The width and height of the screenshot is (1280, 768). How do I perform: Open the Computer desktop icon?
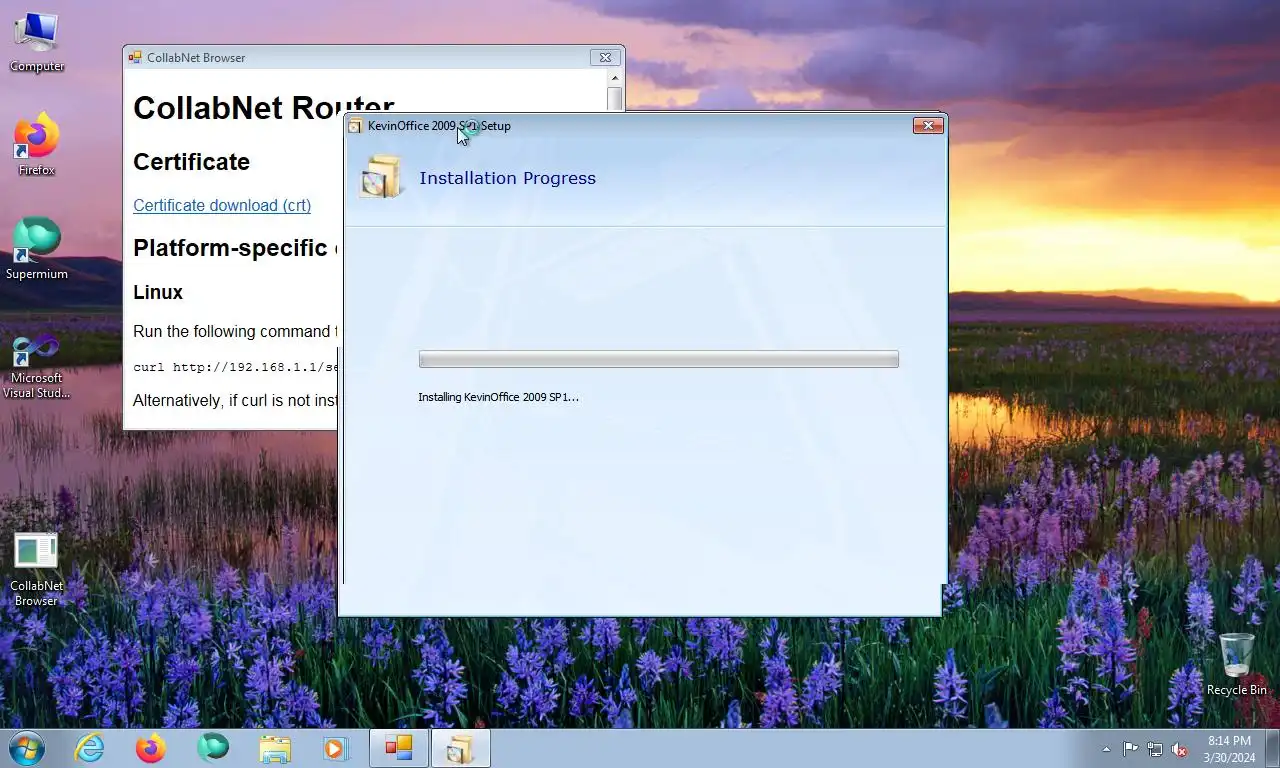[37, 42]
